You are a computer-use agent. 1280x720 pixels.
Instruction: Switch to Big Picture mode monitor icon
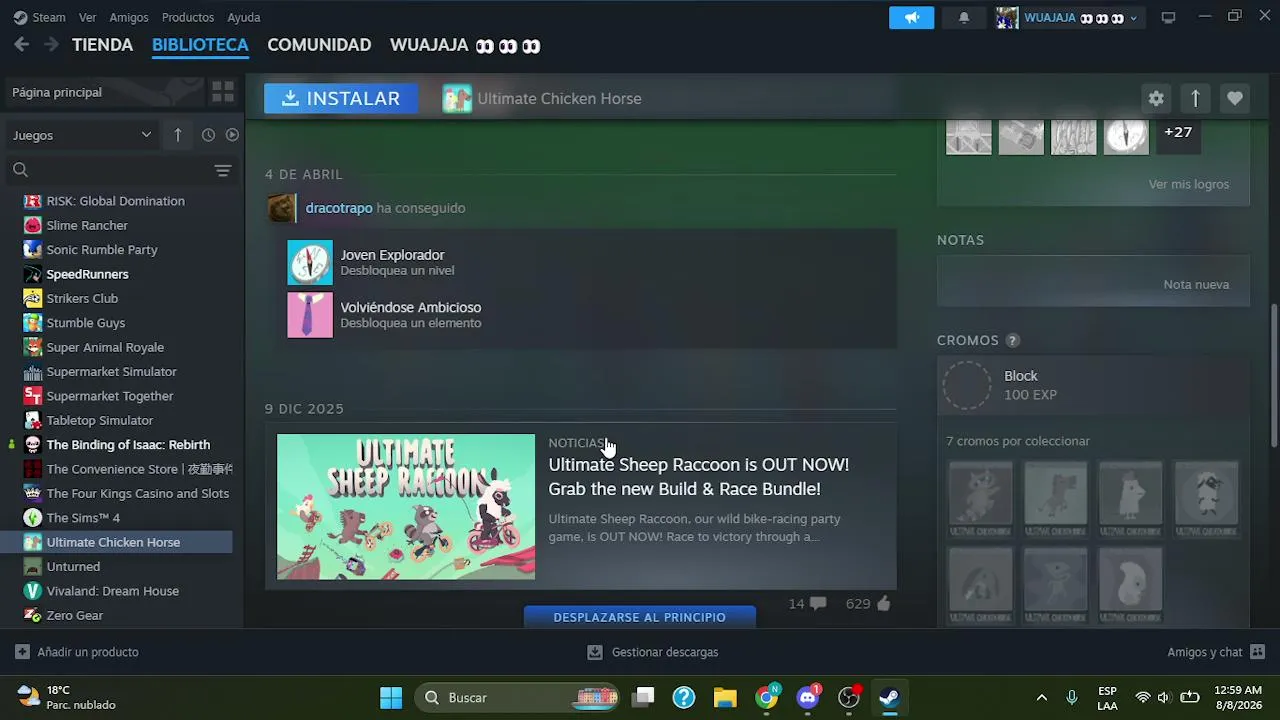tap(1168, 17)
